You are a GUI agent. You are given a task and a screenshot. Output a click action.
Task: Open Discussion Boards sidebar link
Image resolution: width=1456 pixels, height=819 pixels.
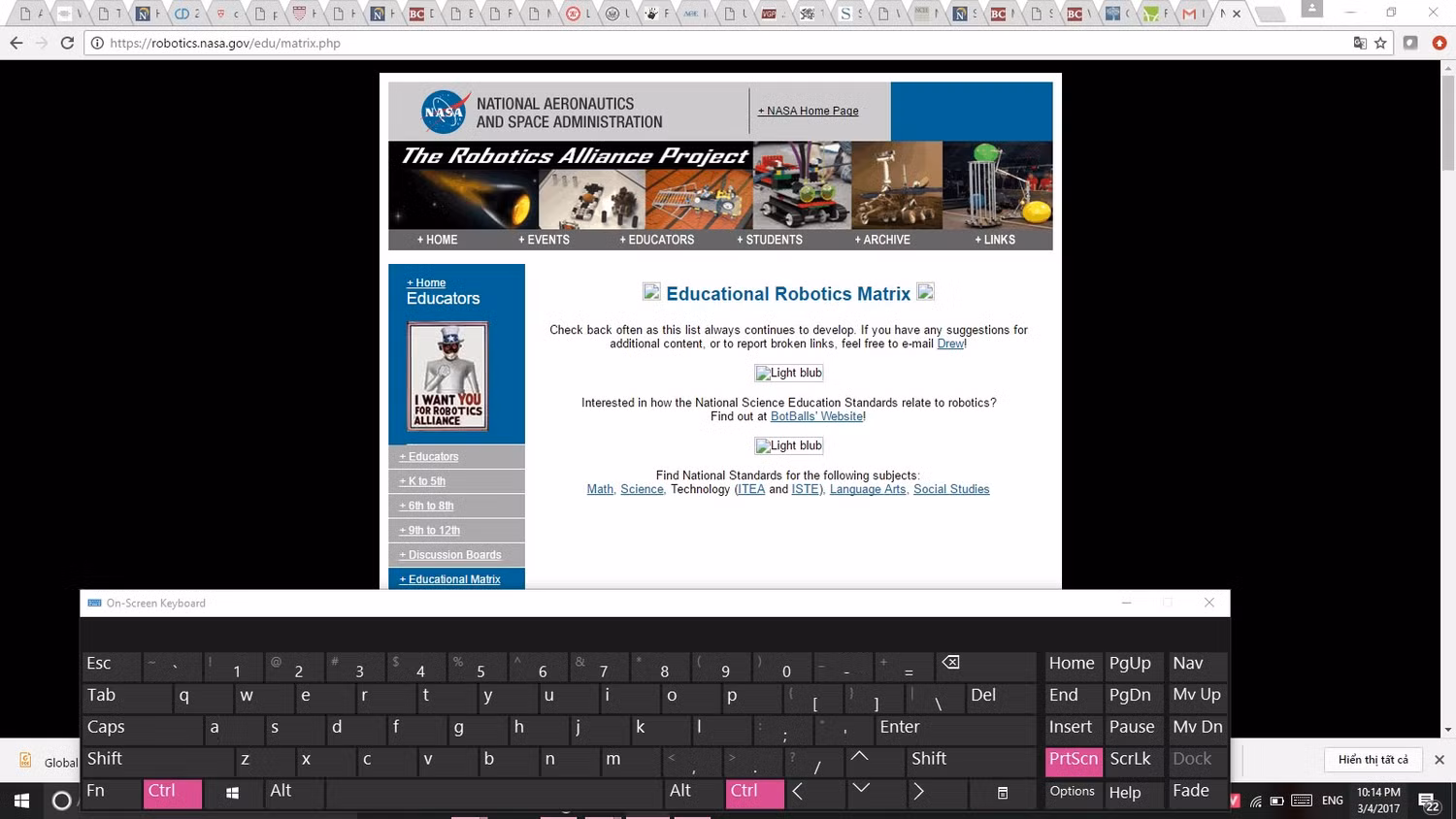pos(450,555)
